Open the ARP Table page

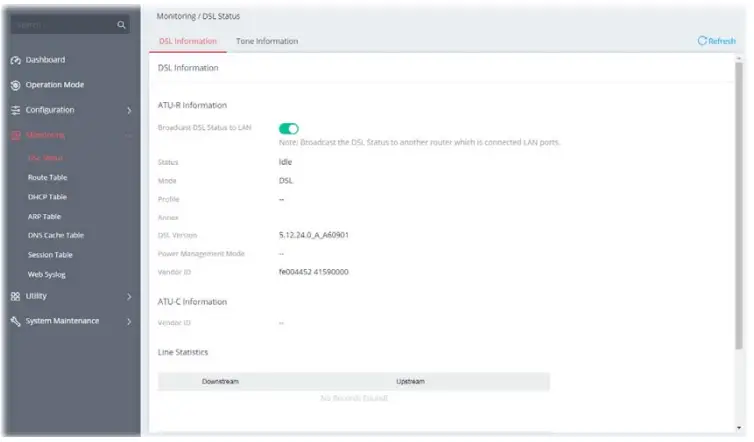[44, 216]
